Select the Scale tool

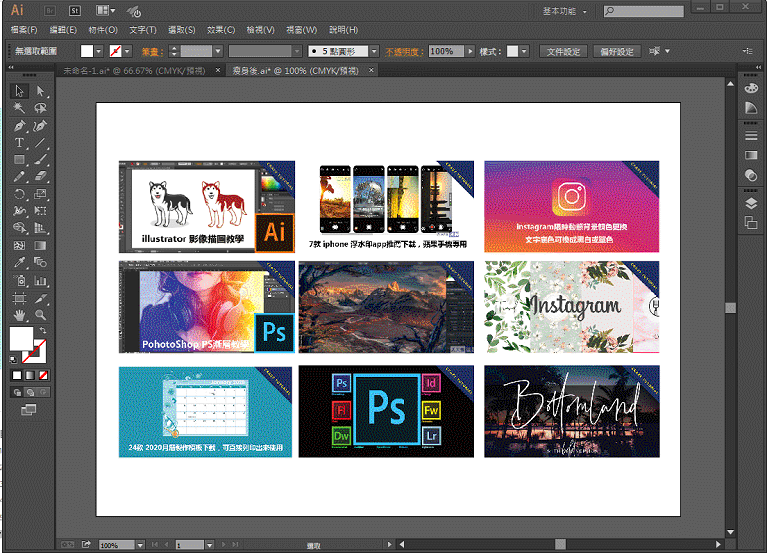tap(40, 194)
